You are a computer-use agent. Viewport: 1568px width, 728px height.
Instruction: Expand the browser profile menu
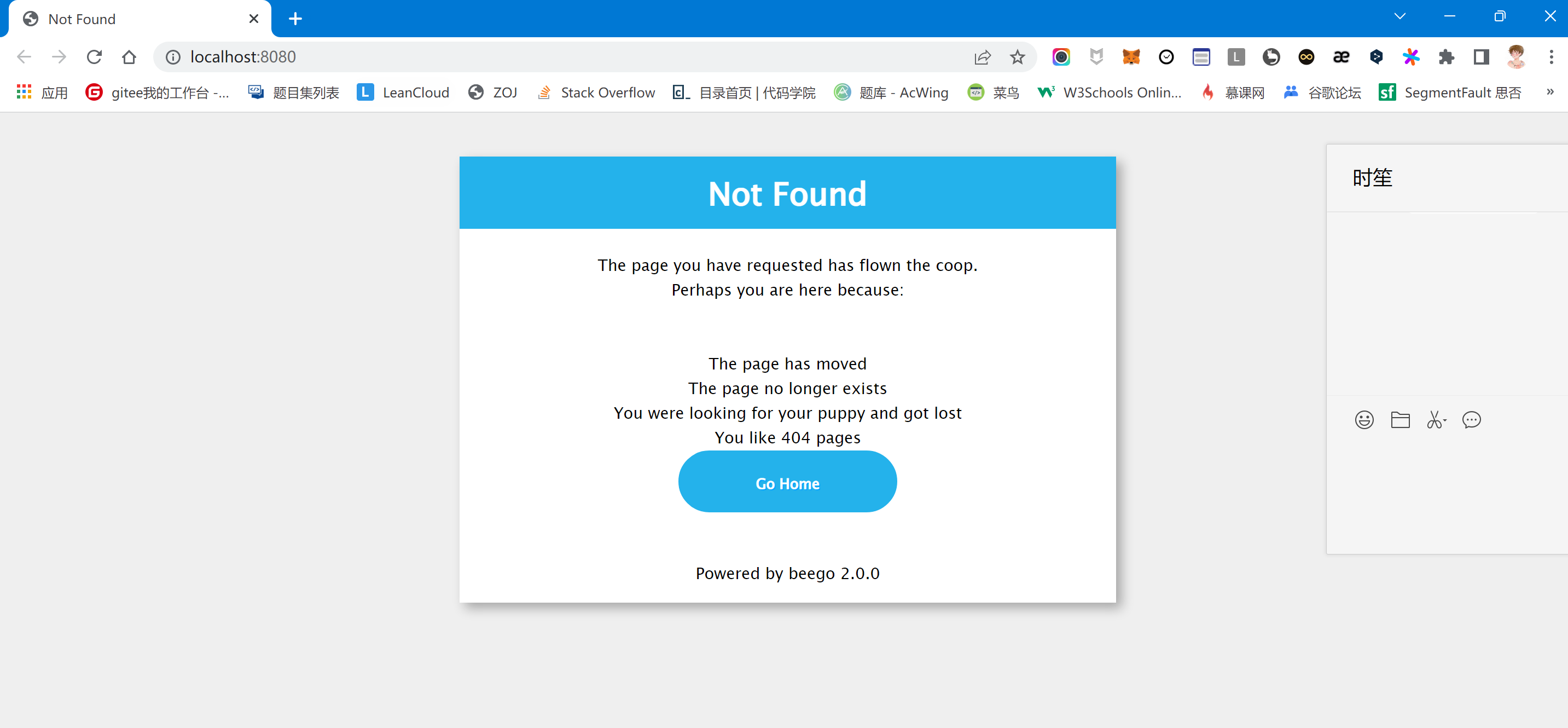tap(1516, 56)
